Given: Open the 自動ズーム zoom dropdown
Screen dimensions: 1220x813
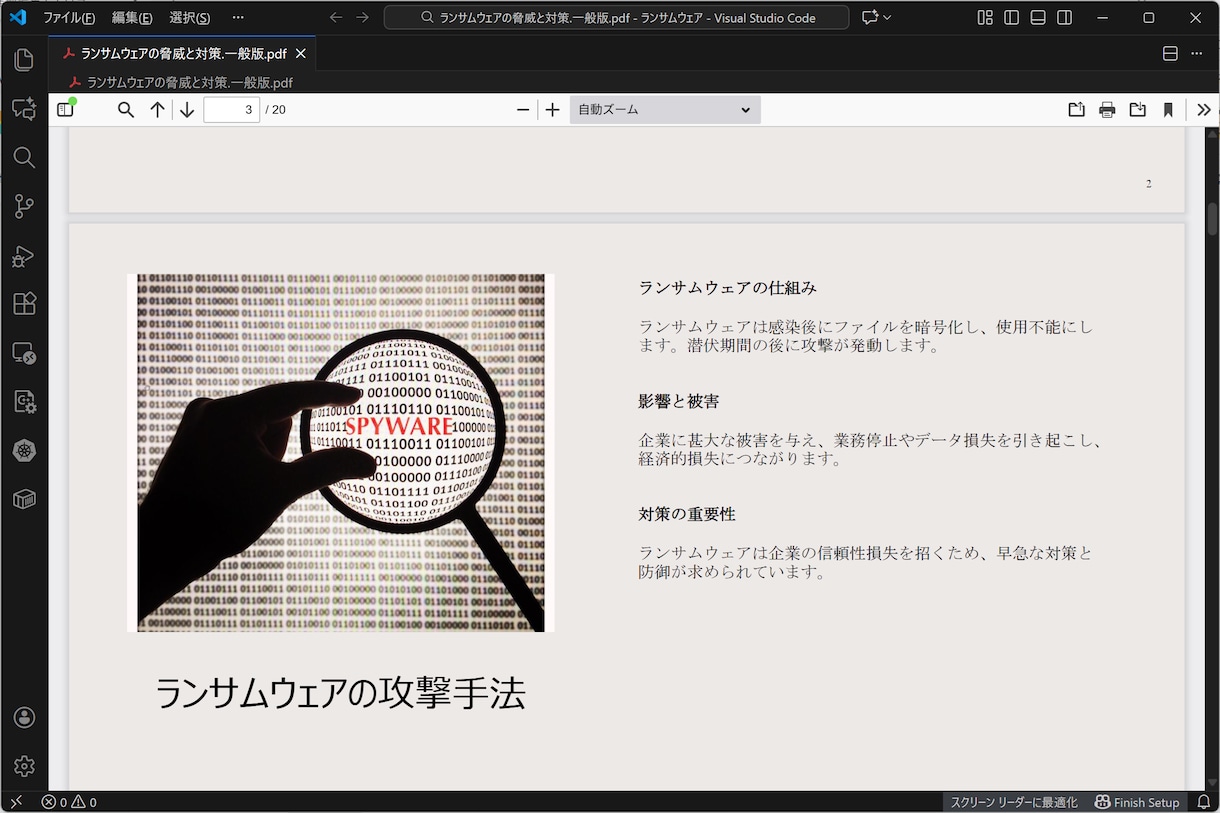Looking at the screenshot, I should point(665,110).
